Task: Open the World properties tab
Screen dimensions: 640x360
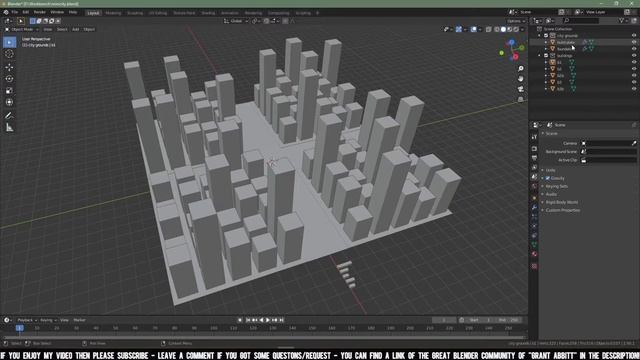Action: click(x=534, y=187)
